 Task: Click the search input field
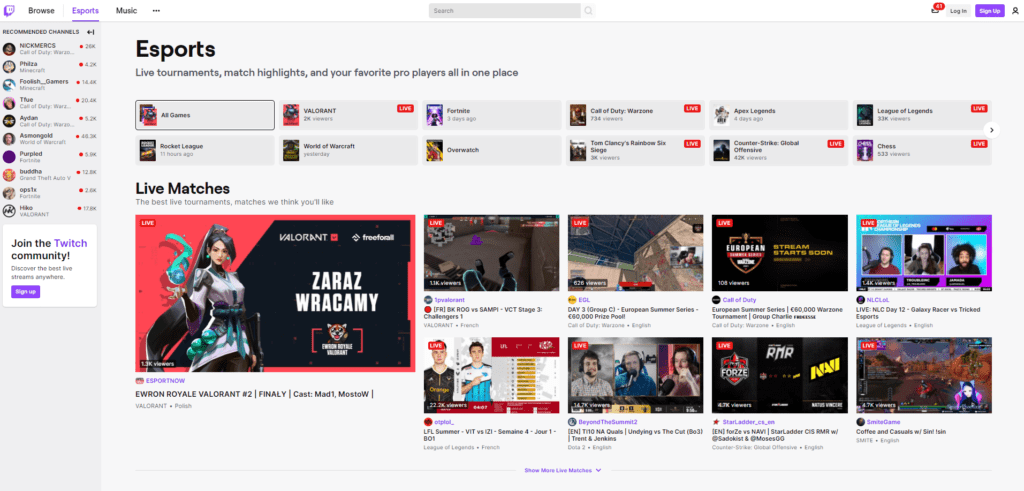pos(505,11)
